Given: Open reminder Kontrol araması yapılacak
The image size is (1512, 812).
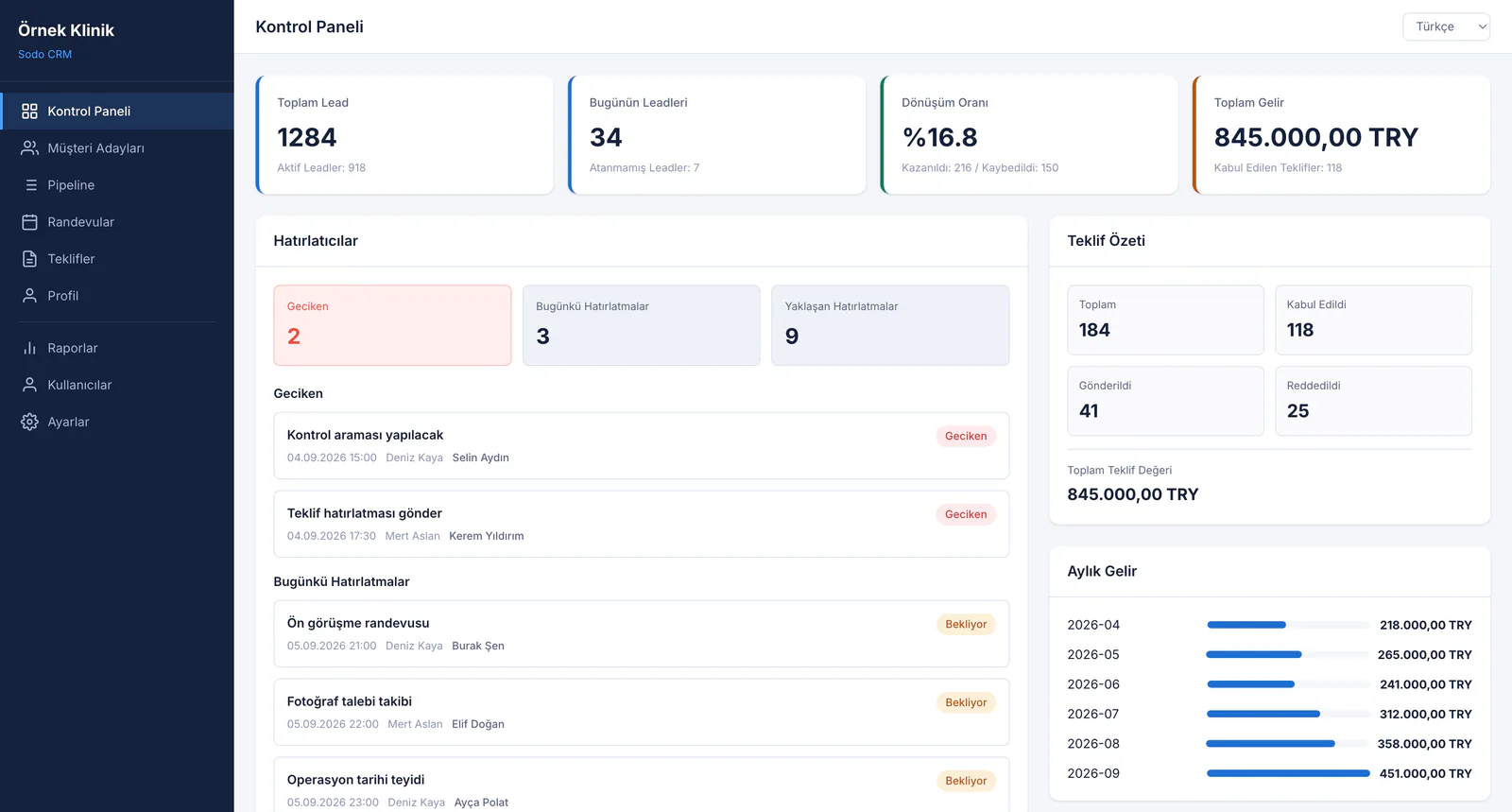Looking at the screenshot, I should tap(642, 445).
